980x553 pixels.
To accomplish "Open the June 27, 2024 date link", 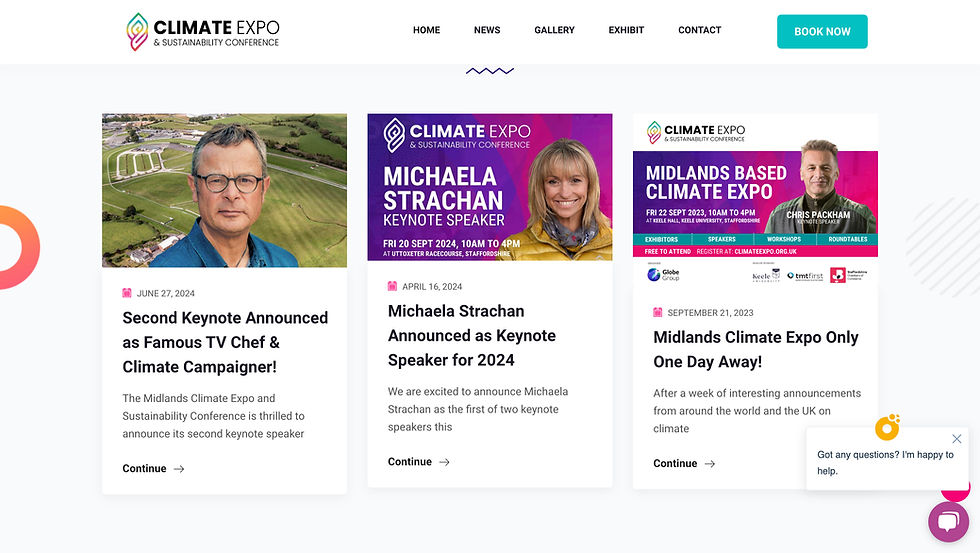I will tap(166, 293).
